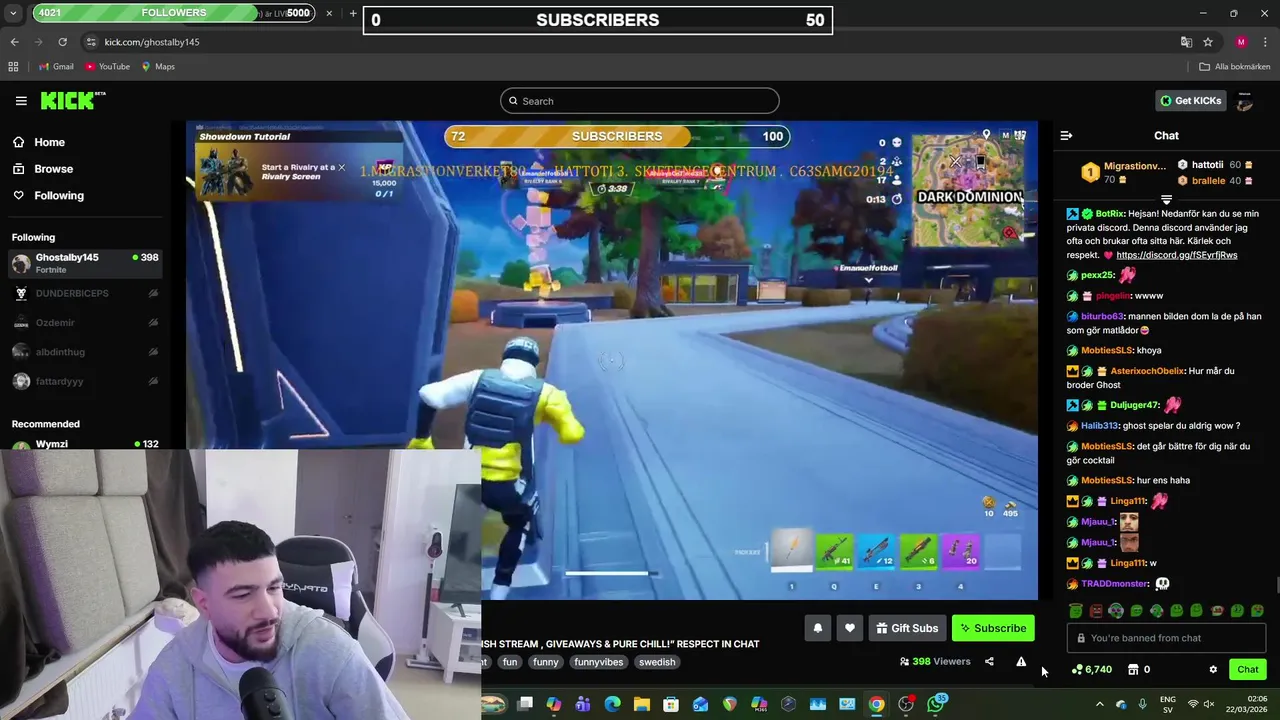The image size is (1280, 720).
Task: Click the Gift Subs button
Action: coord(907,628)
